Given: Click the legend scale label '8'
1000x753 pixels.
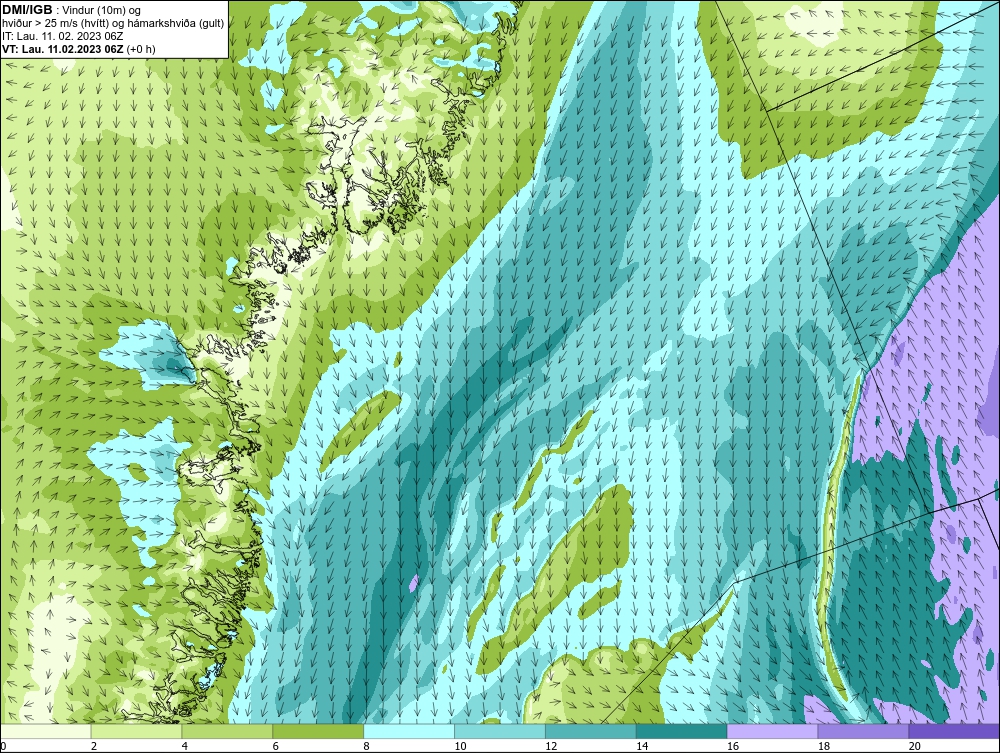Looking at the screenshot, I should pos(366,746).
